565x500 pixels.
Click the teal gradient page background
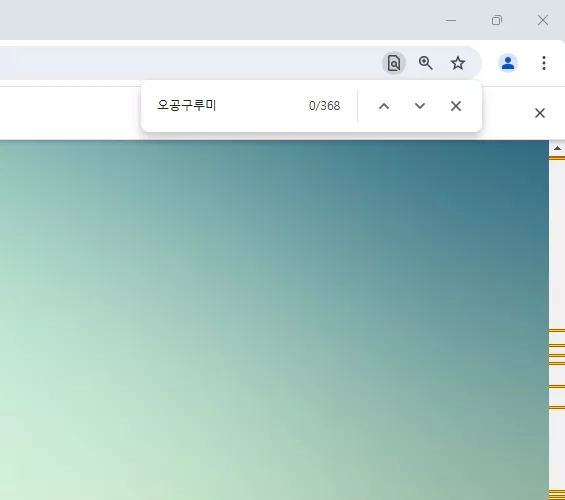pyautogui.click(x=274, y=317)
